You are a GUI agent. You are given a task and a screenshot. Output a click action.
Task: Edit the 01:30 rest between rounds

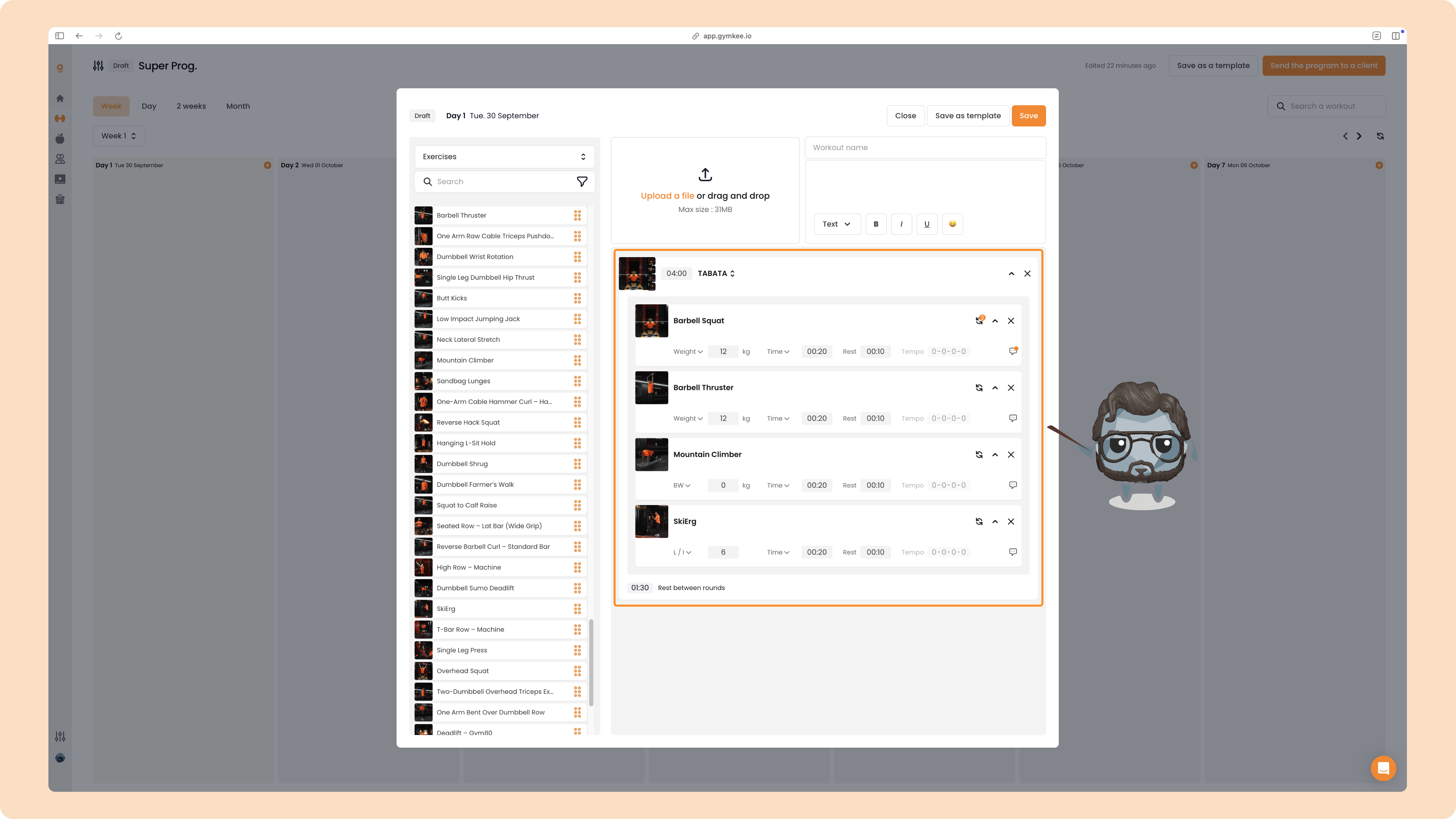640,588
